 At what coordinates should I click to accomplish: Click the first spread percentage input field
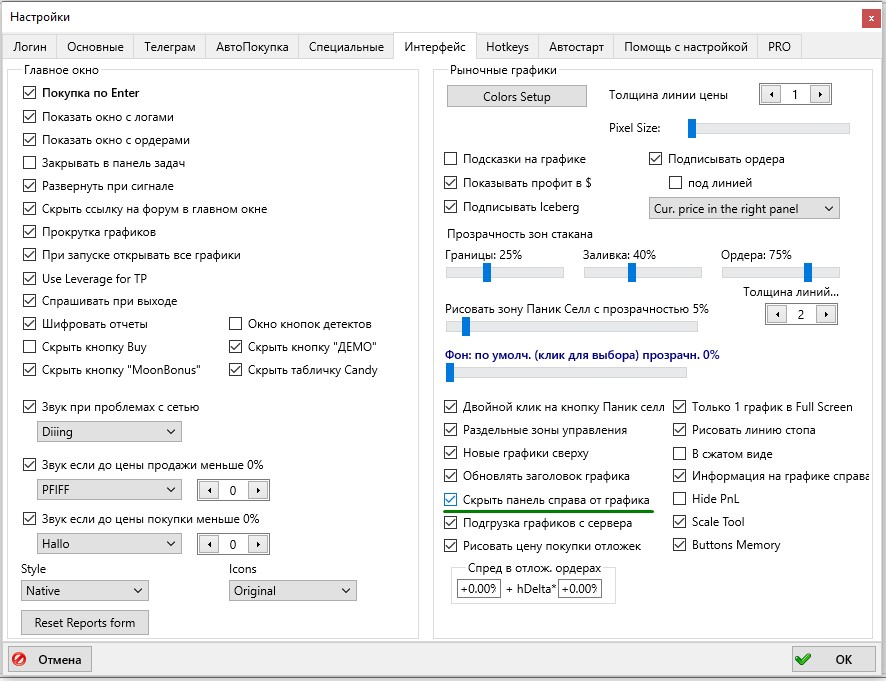coord(478,589)
